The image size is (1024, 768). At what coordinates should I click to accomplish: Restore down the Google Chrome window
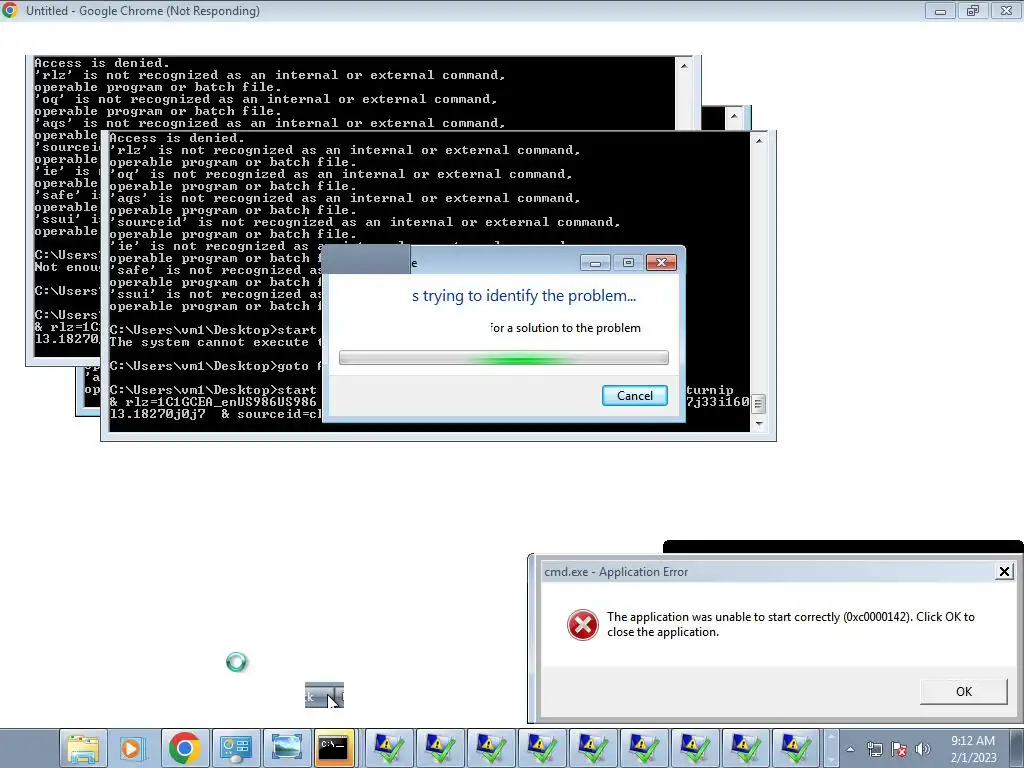coord(973,10)
